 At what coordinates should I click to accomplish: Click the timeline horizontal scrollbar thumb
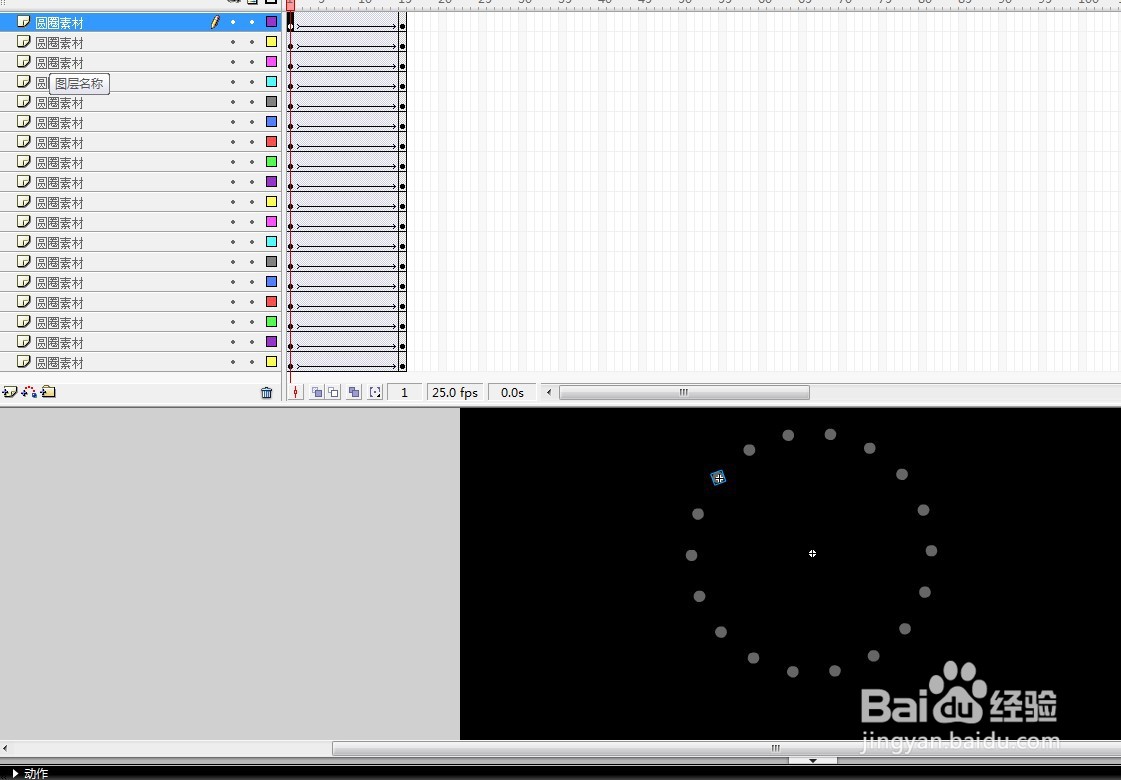(x=684, y=392)
